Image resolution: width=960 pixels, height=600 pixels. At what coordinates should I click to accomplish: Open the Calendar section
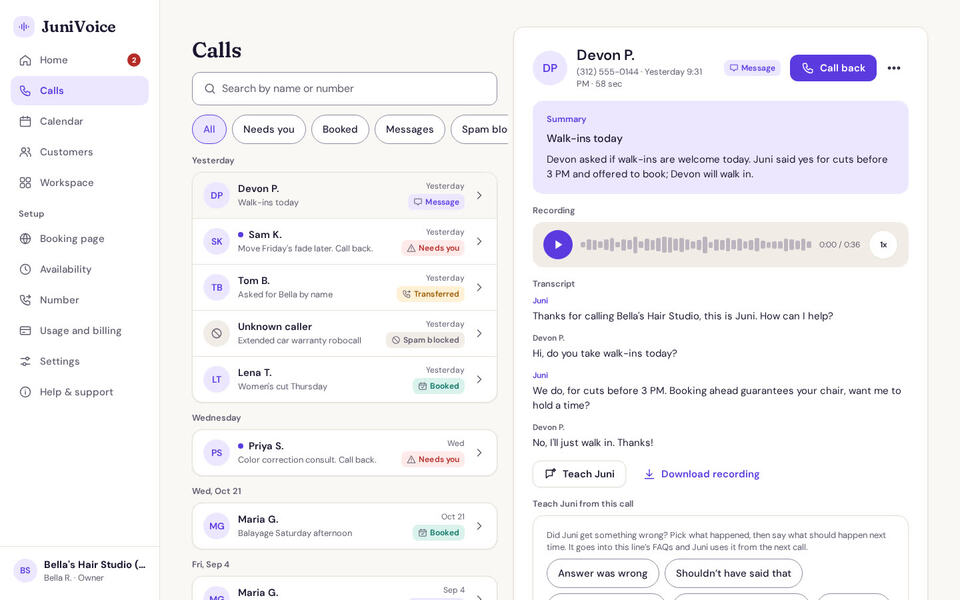[80, 121]
